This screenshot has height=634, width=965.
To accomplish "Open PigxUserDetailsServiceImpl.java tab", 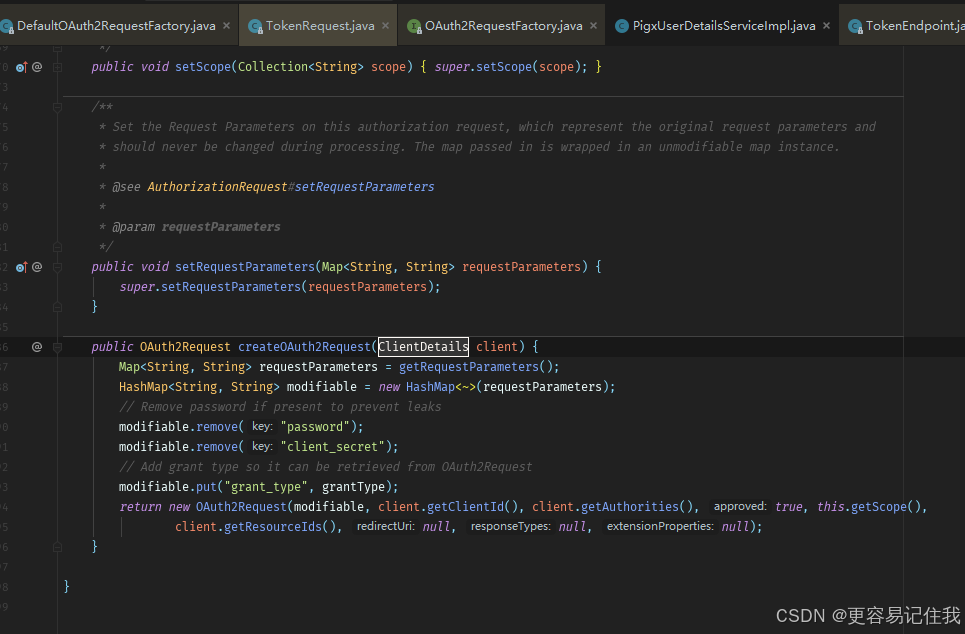I will coord(724,26).
